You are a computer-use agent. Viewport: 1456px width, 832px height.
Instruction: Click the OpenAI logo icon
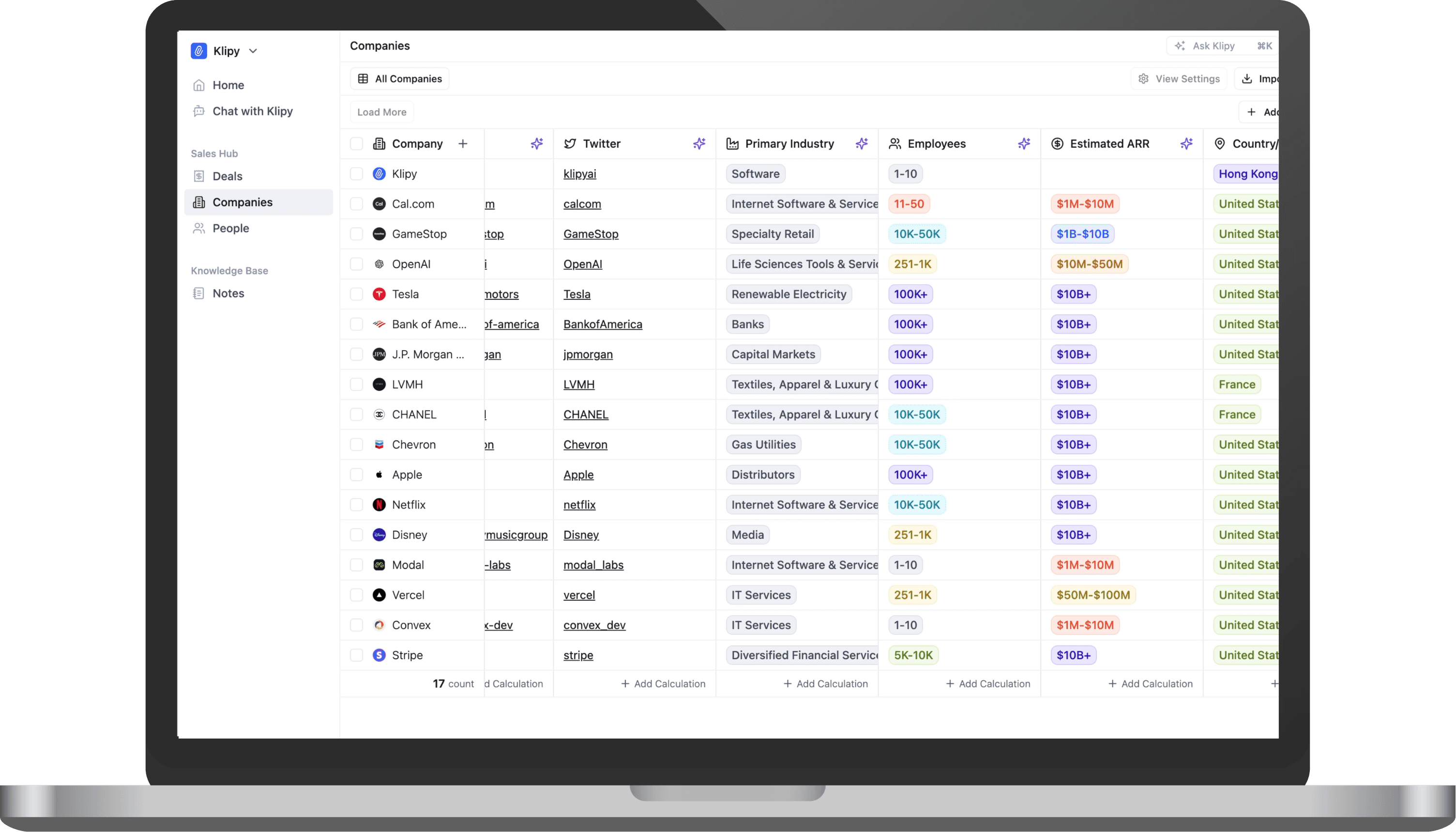coord(379,264)
